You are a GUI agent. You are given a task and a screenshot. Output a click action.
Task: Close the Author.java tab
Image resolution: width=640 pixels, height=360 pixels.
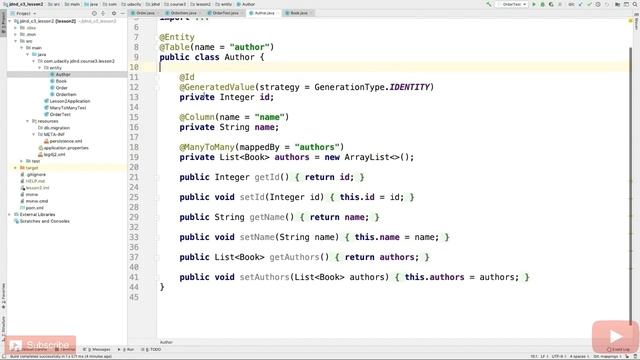pyautogui.click(x=278, y=13)
